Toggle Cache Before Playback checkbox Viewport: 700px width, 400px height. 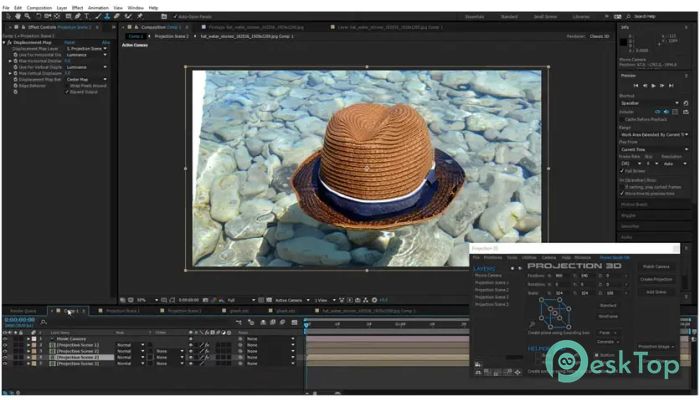click(622, 120)
